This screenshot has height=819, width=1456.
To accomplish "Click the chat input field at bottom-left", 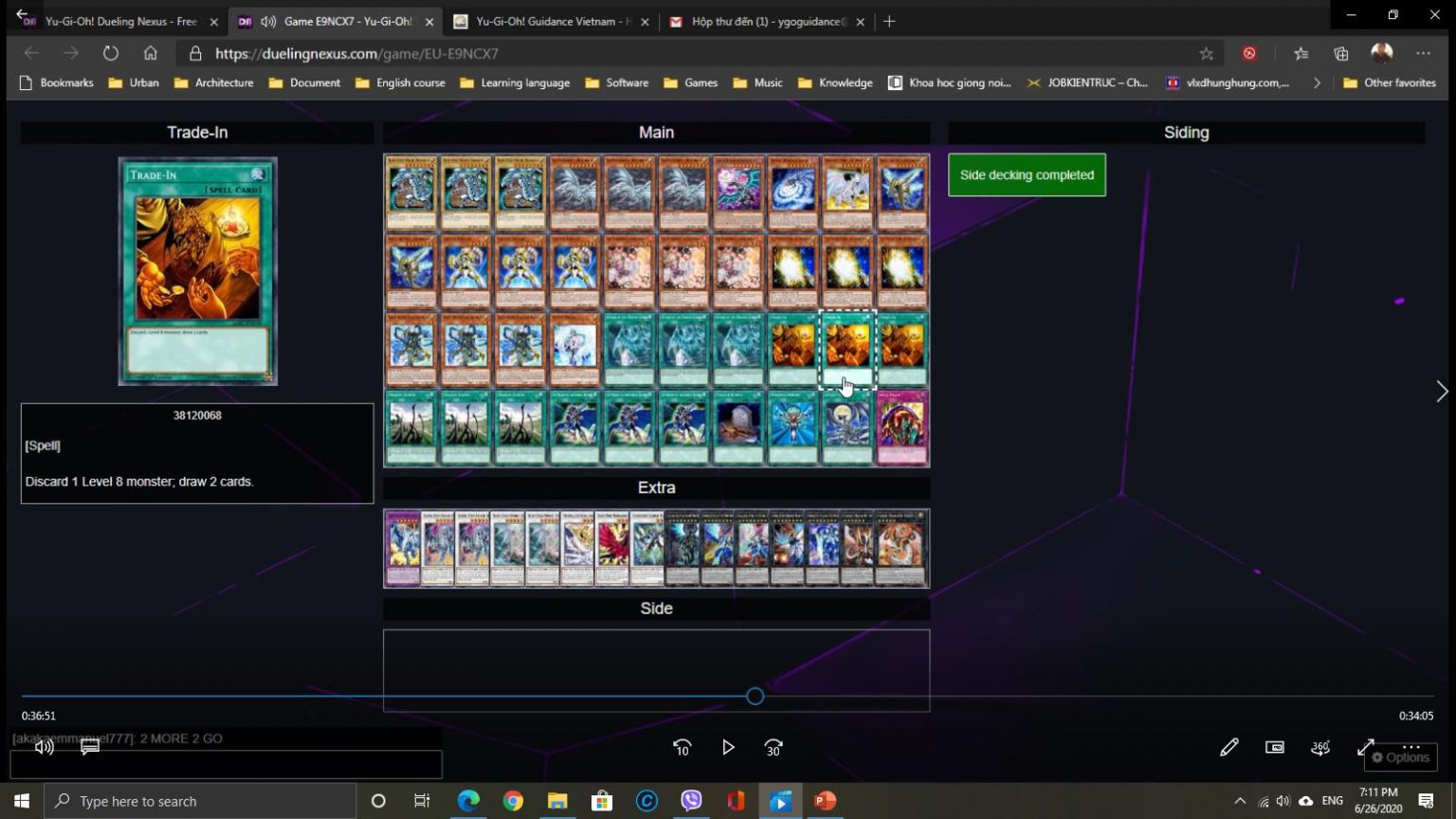I will coord(226,765).
